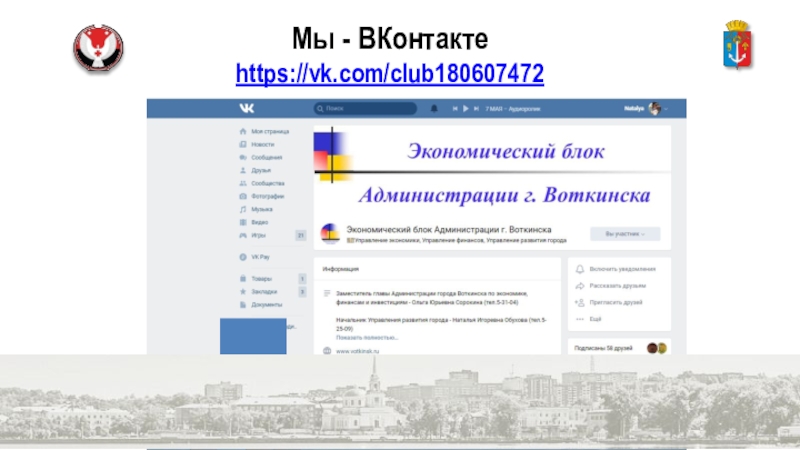Open the www.votkinsk.ru website link
The width and height of the screenshot is (800, 450).
[357, 351]
